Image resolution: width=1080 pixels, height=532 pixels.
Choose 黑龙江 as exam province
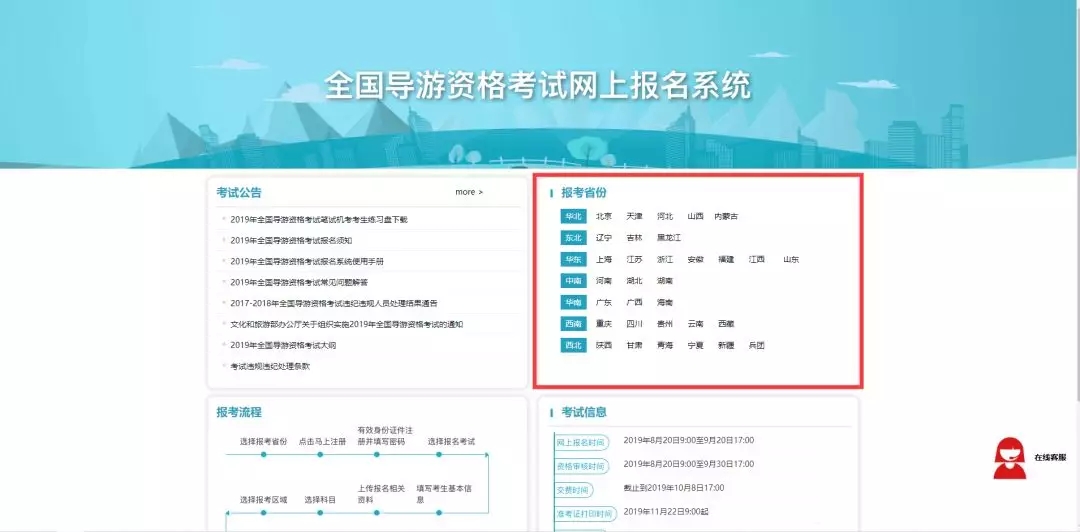coord(669,238)
